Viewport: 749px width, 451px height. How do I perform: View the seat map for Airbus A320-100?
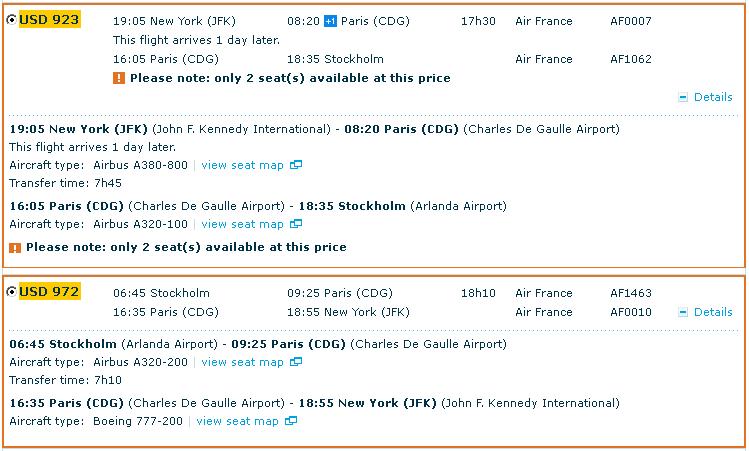click(242, 225)
